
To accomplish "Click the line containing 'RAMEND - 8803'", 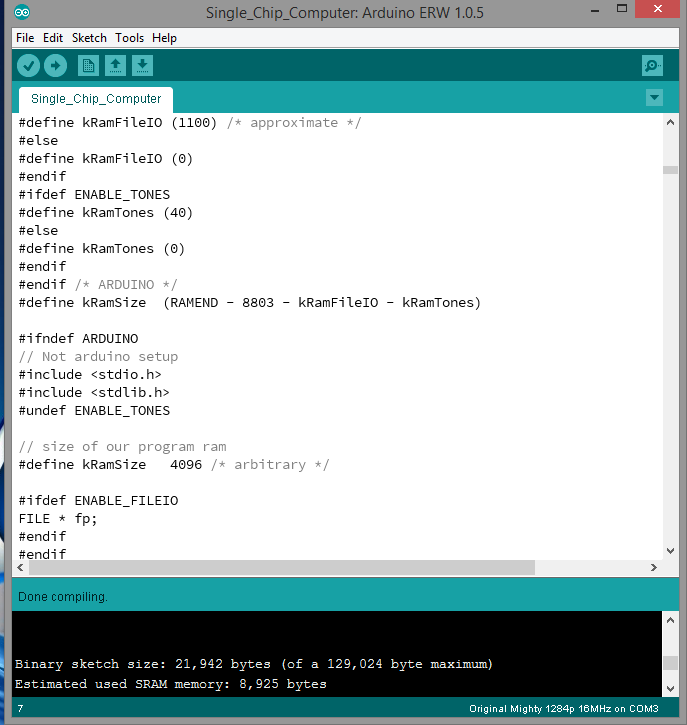I will pyautogui.click(x=250, y=303).
